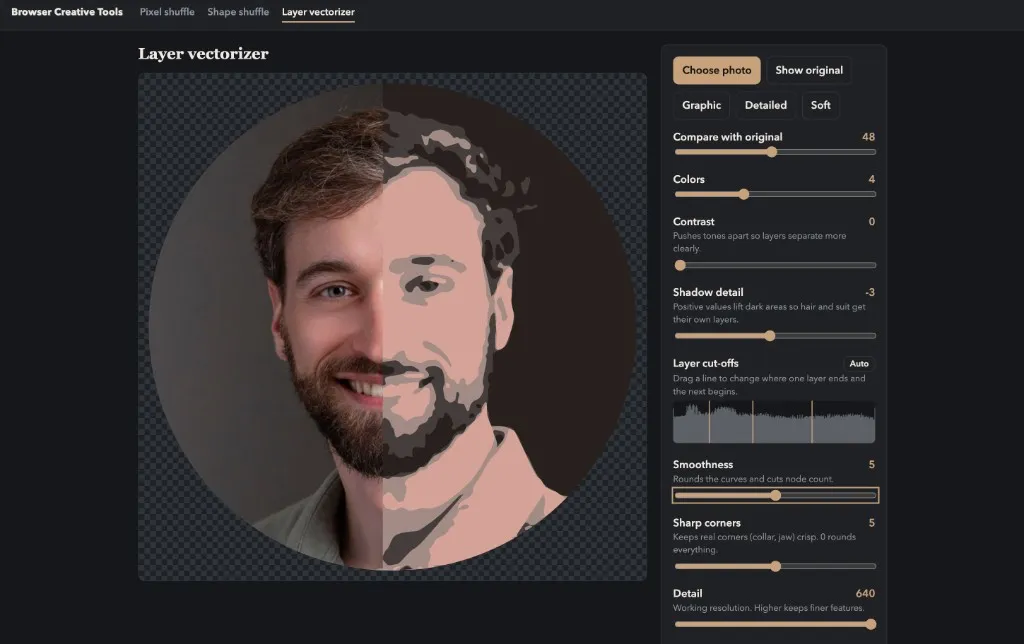Click the 'Working resolution' description text
This screenshot has width=1024, height=644.
[x=769, y=608]
